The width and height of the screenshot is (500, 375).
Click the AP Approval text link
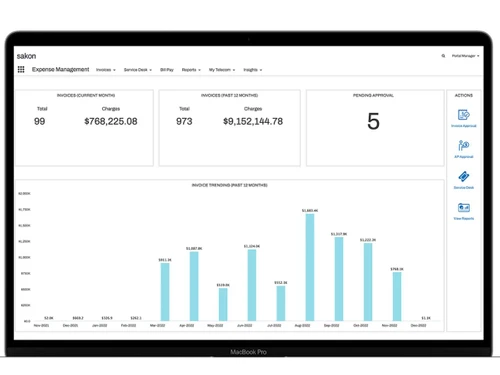pyautogui.click(x=464, y=157)
